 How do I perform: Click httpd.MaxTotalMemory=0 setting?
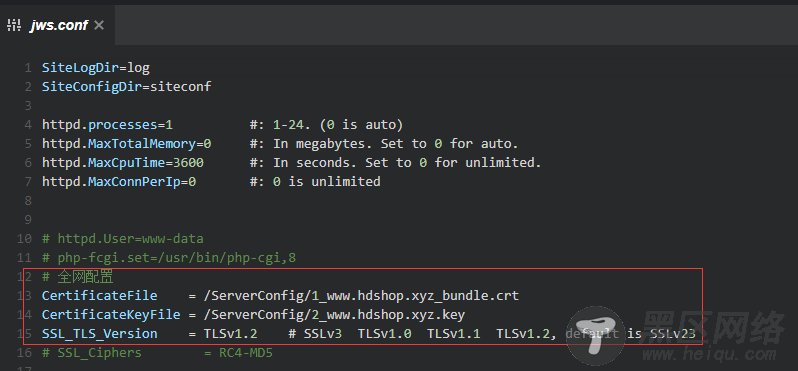coord(126,144)
